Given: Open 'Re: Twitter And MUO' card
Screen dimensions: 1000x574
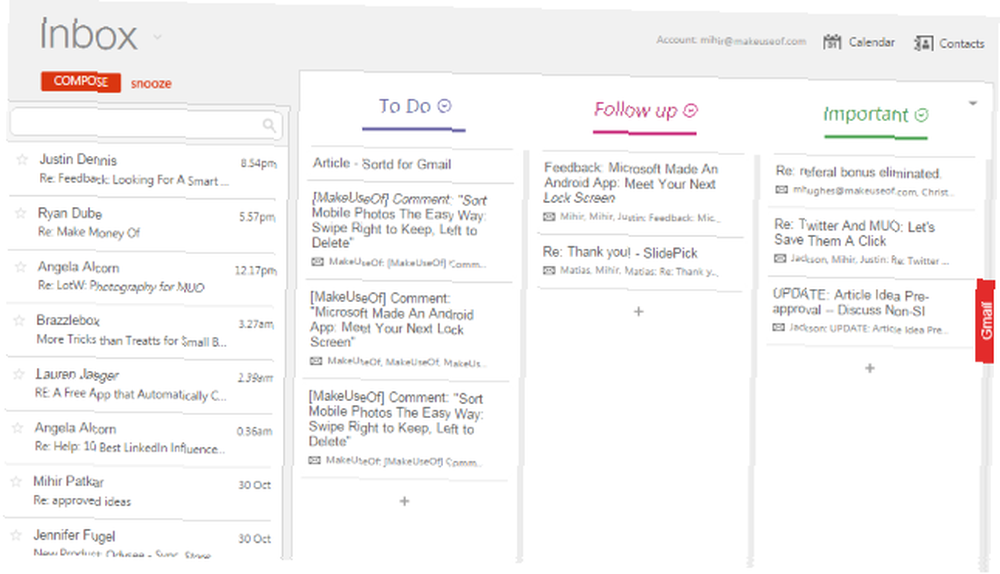Looking at the screenshot, I should 871,242.
